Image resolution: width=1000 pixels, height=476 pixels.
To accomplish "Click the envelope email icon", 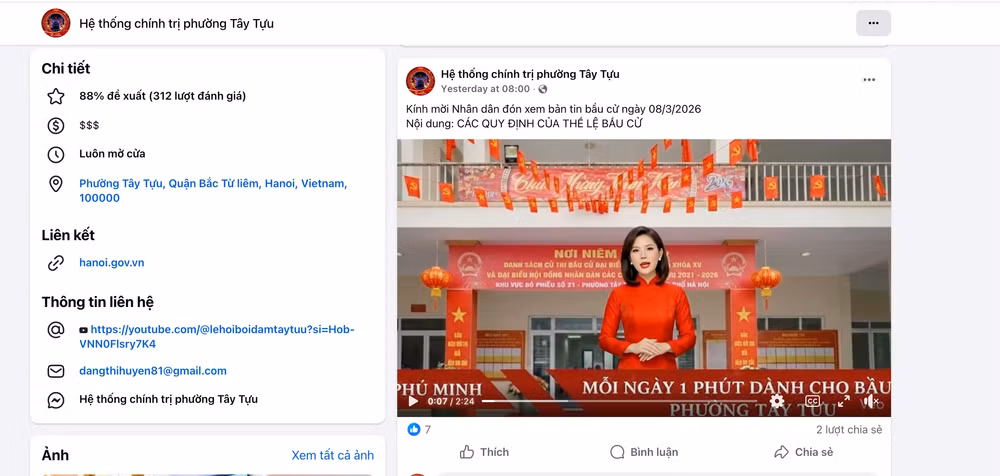I will [56, 371].
